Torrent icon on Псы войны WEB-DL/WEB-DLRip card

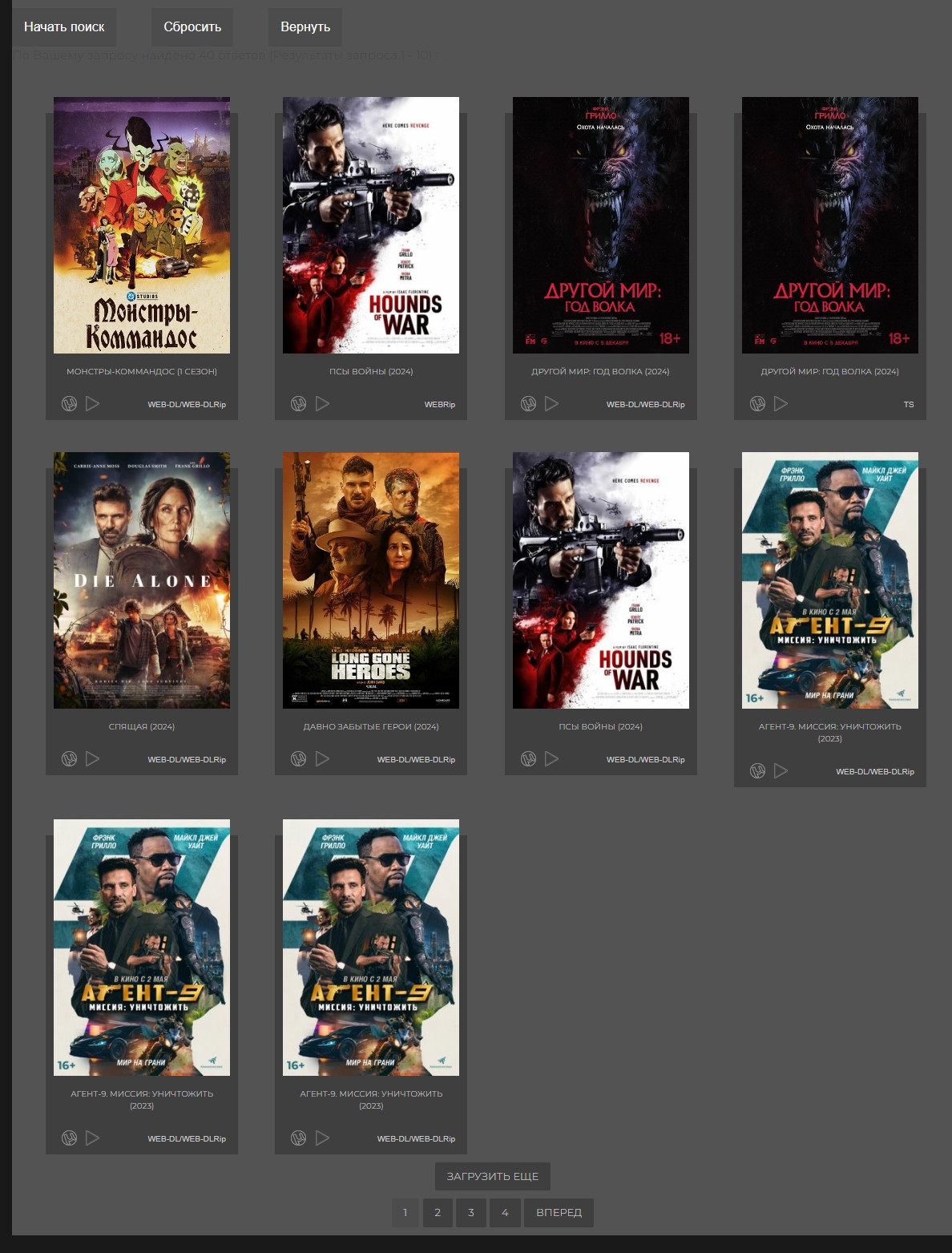pyautogui.click(x=529, y=759)
